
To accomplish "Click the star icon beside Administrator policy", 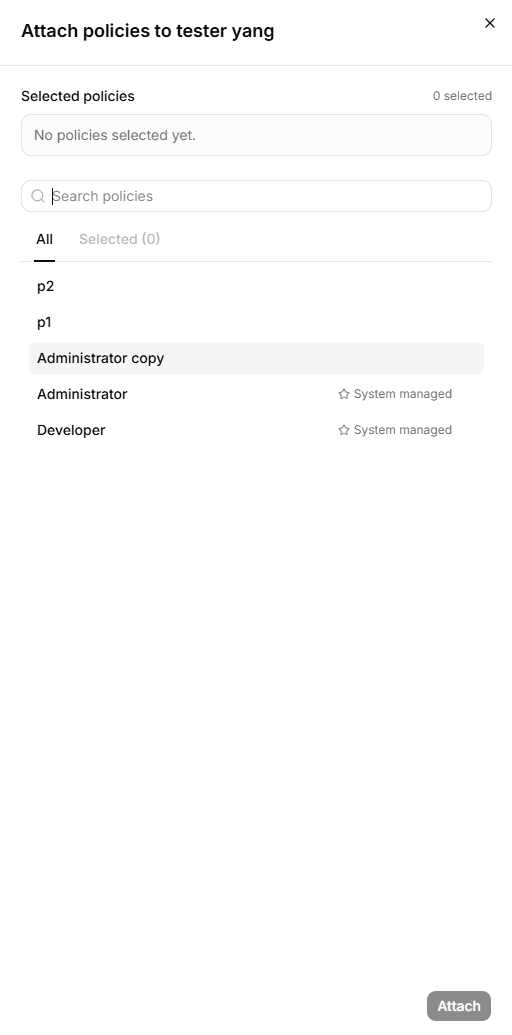I will (x=344, y=394).
